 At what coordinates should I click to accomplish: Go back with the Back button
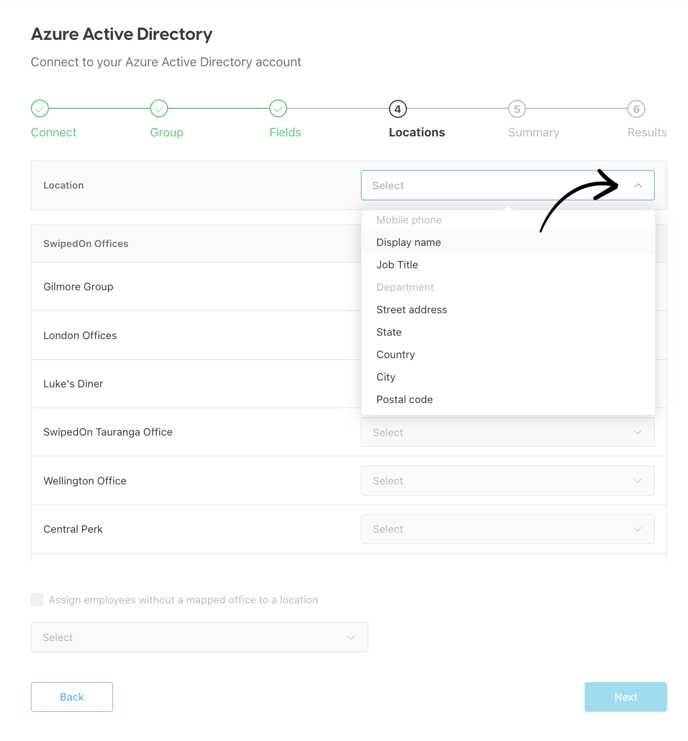pos(72,697)
